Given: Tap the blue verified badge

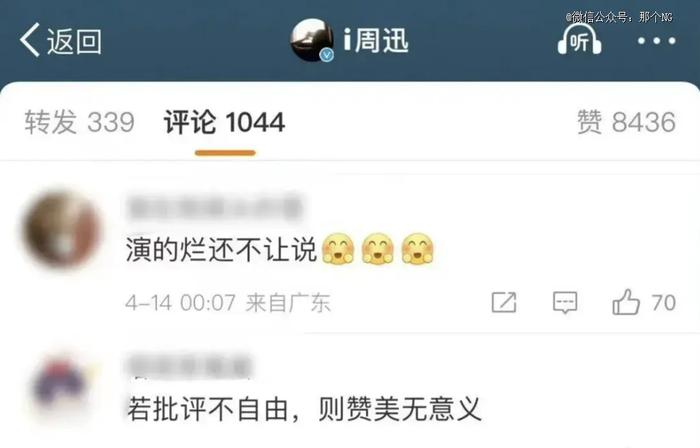Looking at the screenshot, I should click(327, 55).
